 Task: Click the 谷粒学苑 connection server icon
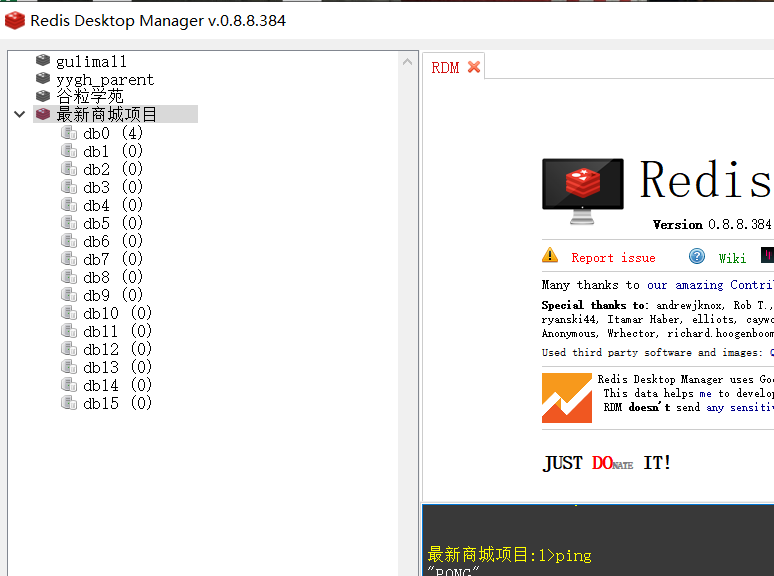[43, 96]
